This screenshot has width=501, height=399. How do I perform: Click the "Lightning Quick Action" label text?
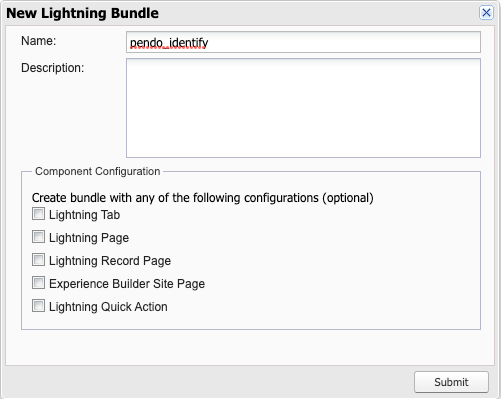[x=108, y=307]
